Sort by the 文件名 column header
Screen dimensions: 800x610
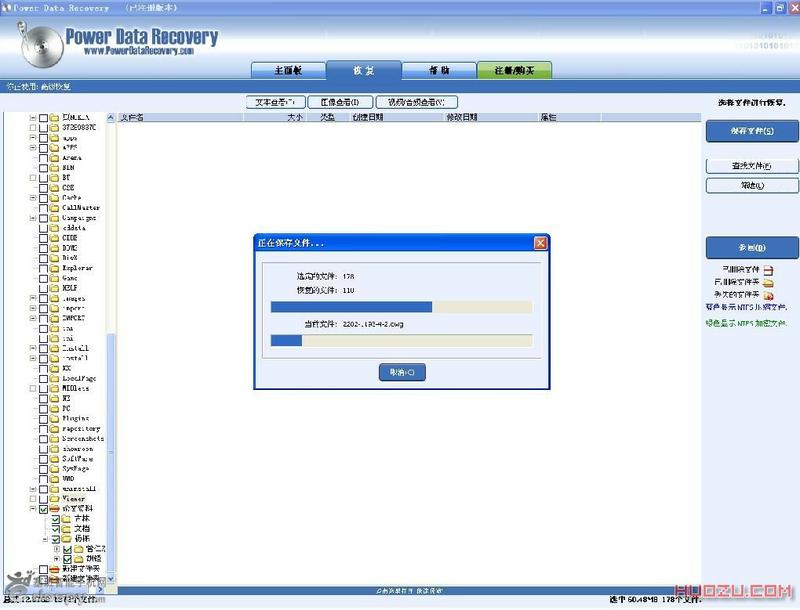coord(181,117)
